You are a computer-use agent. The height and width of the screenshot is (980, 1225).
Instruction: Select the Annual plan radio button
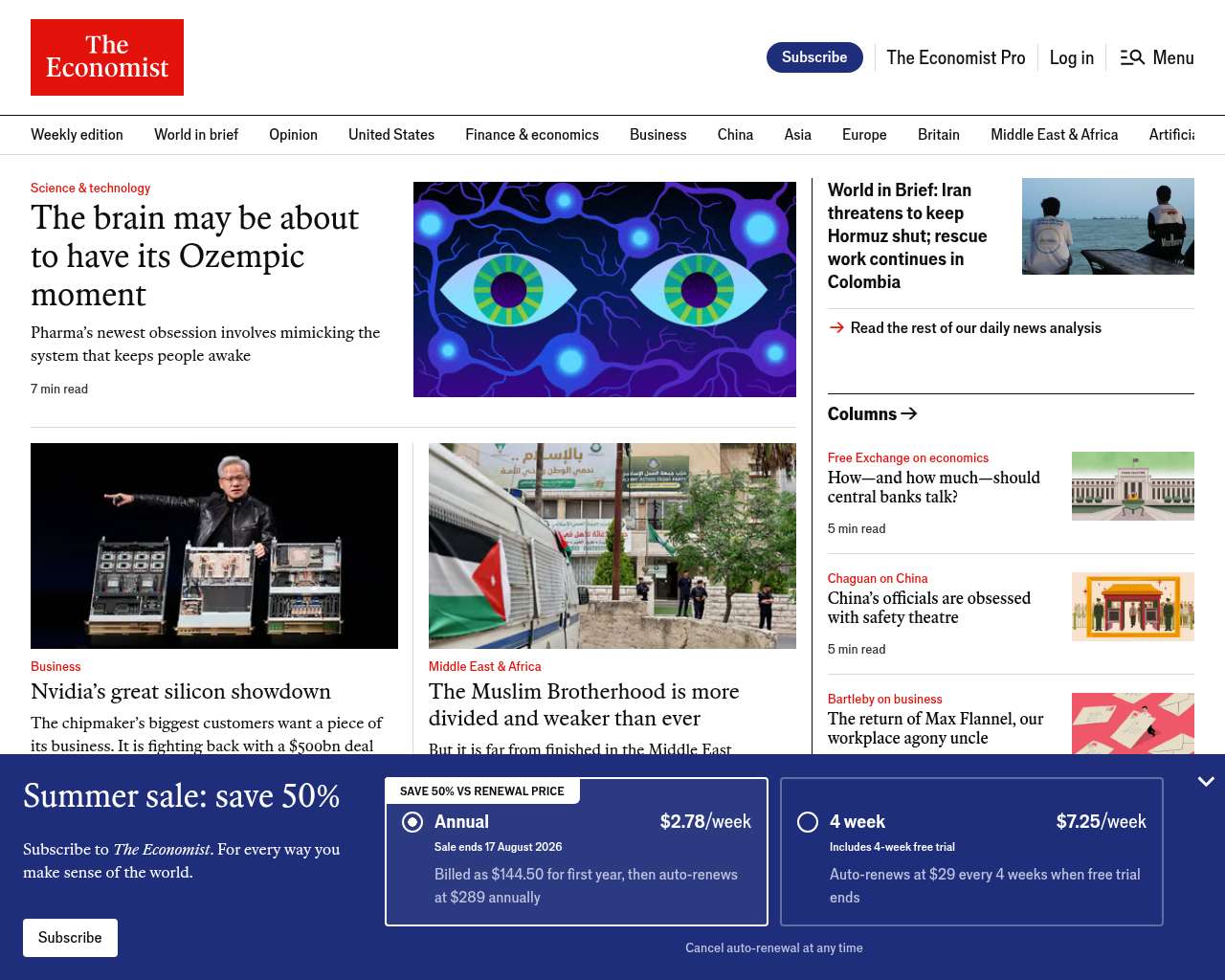point(412,822)
